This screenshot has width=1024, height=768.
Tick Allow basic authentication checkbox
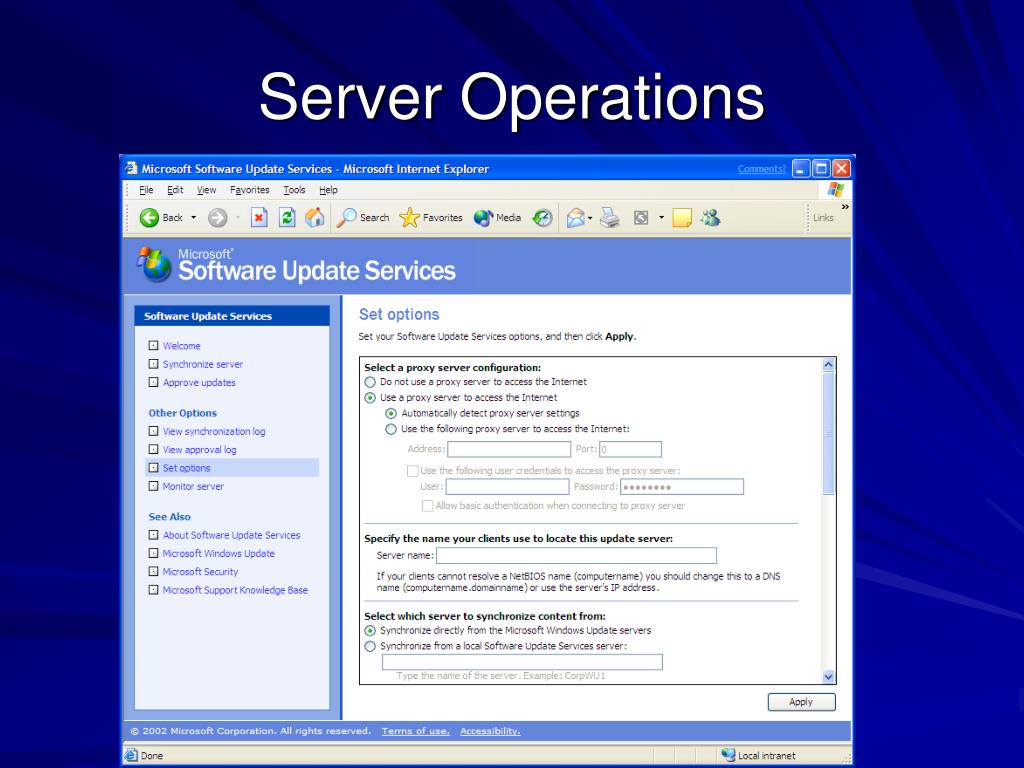[x=428, y=506]
